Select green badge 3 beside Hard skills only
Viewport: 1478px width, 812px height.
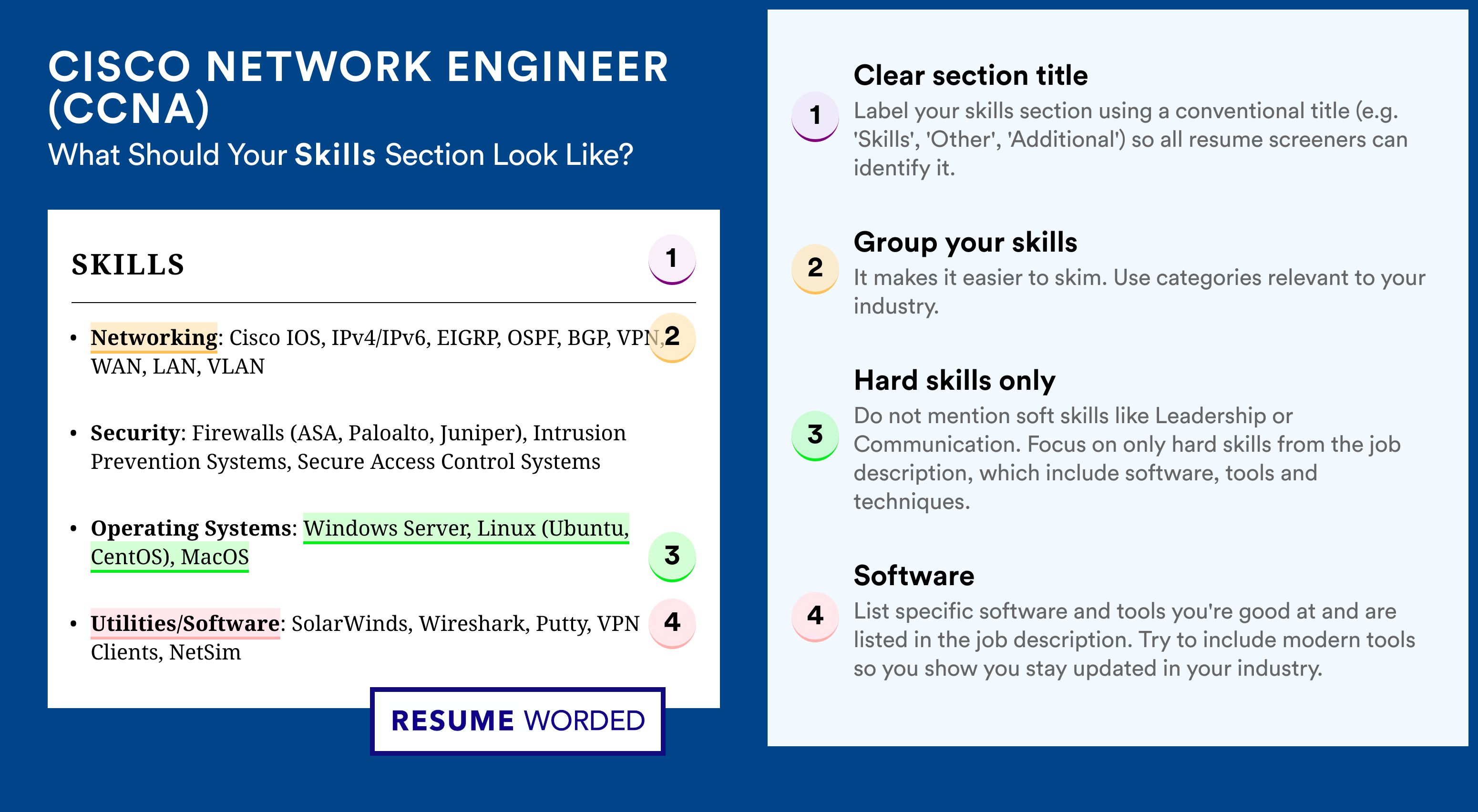pos(815,436)
